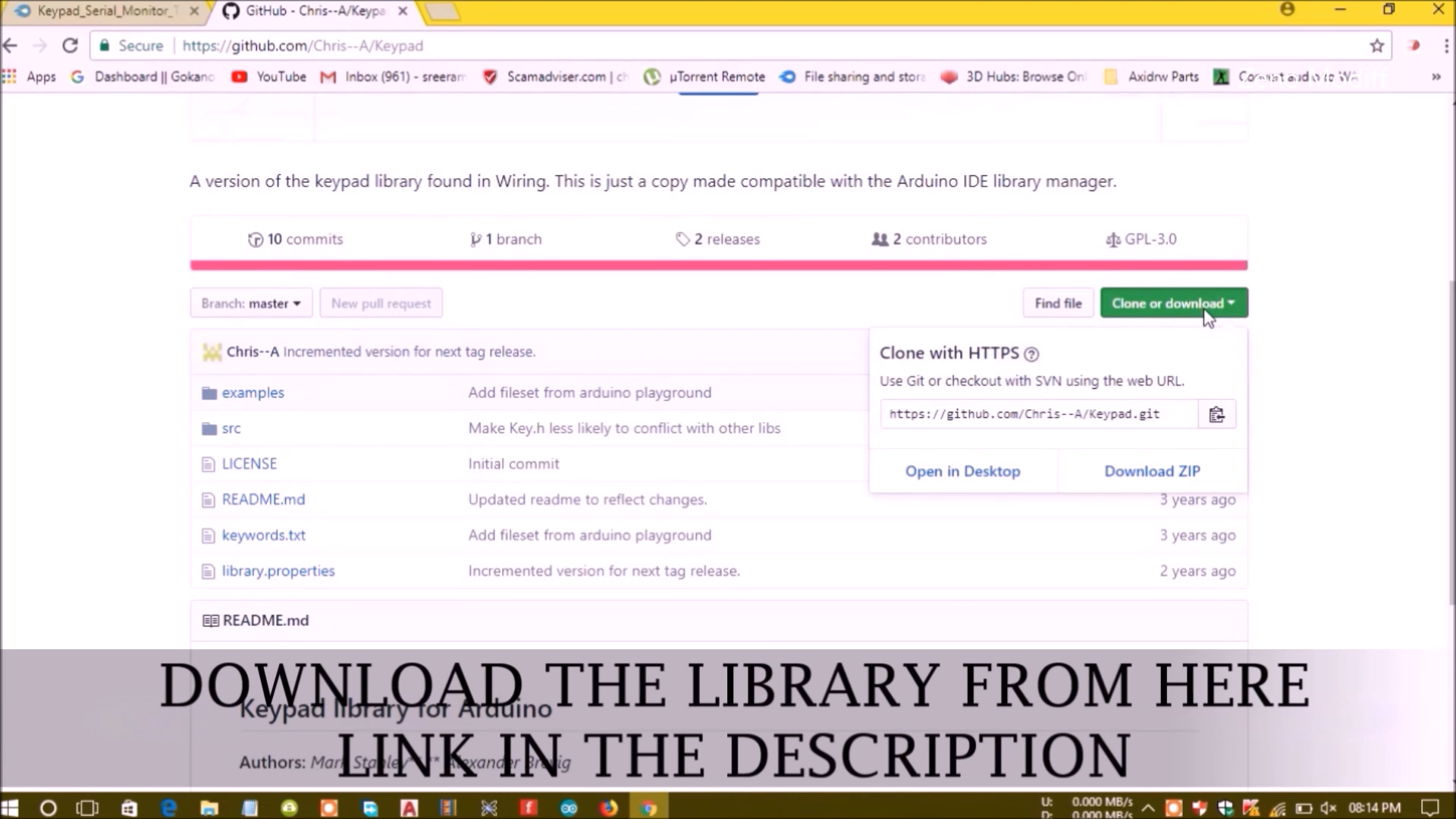1456x819 pixels.
Task: Reload the current page
Action: point(70,45)
